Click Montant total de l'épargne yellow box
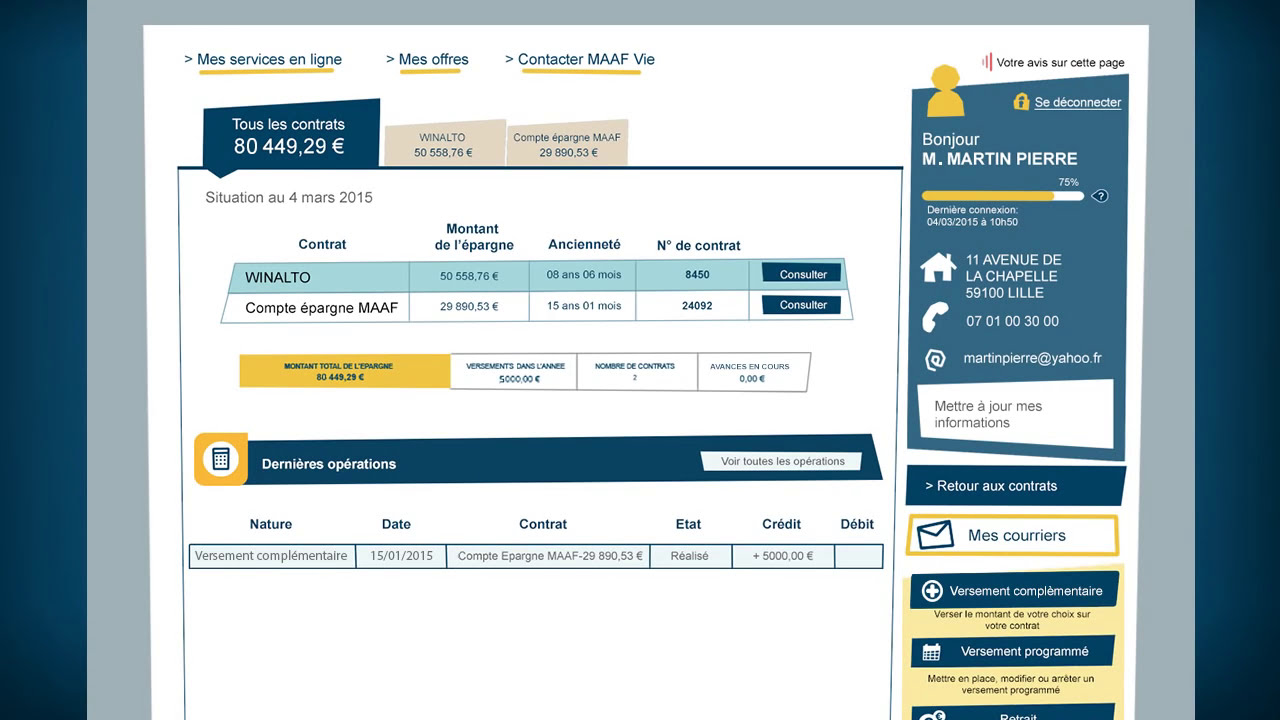Screen dimensions: 1280x720 pos(344,372)
